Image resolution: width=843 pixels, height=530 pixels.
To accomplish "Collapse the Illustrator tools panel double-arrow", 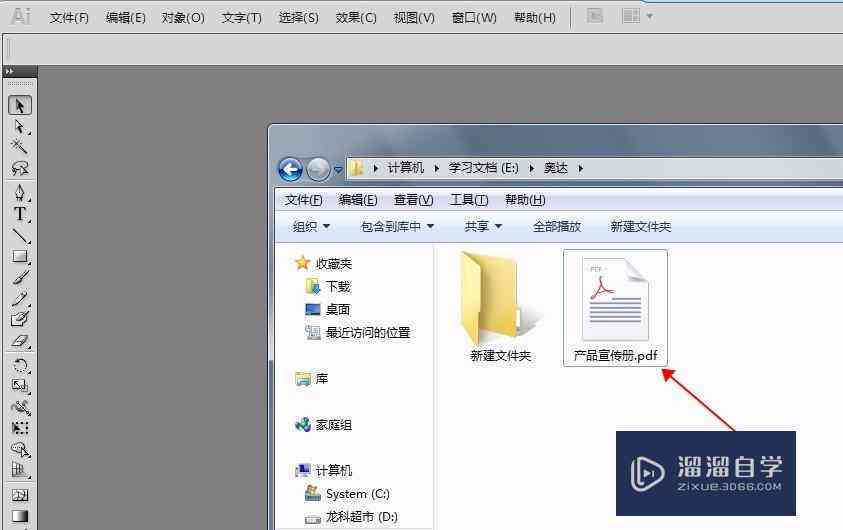I will pos(9,71).
